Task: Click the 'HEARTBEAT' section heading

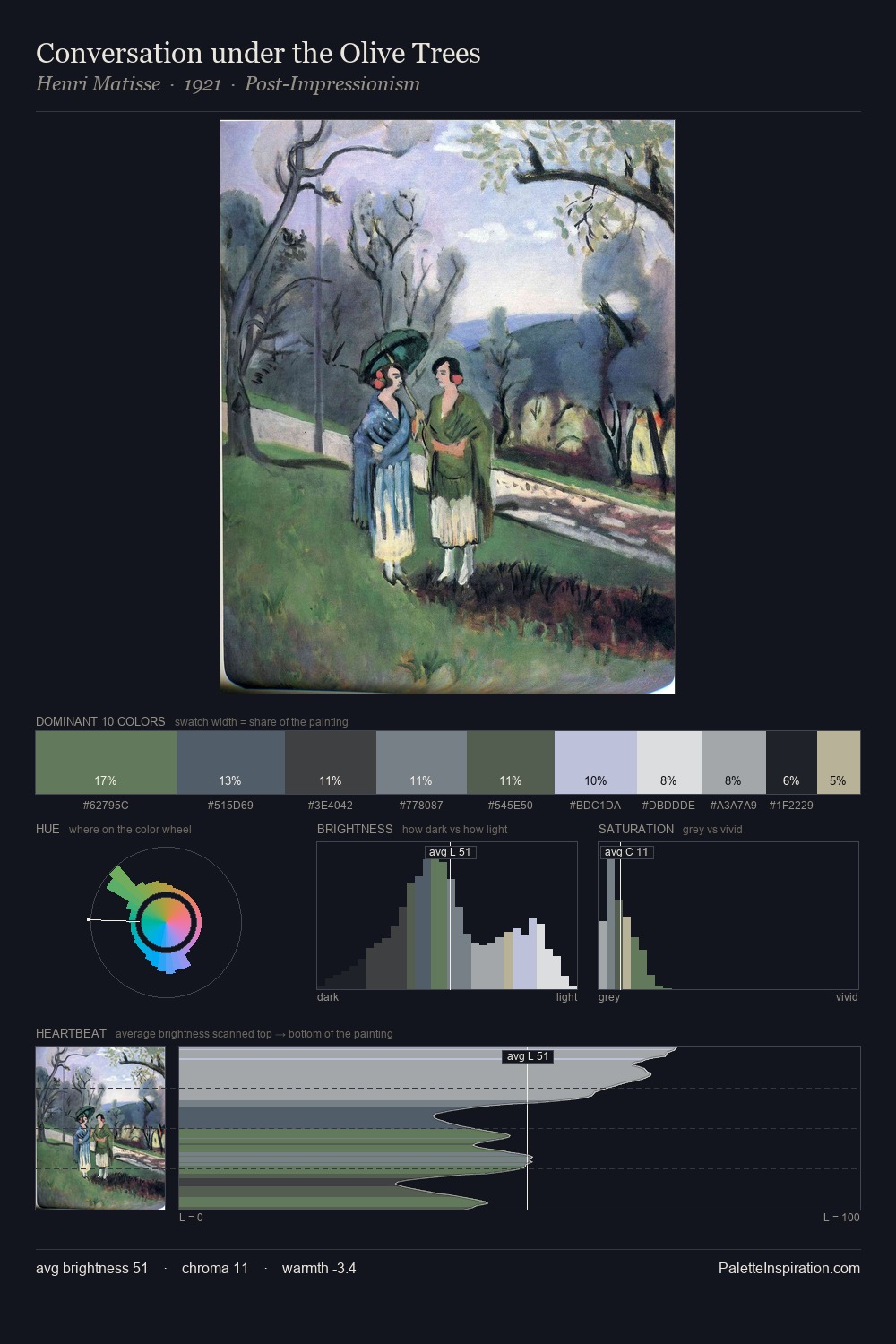Action: point(71,1033)
